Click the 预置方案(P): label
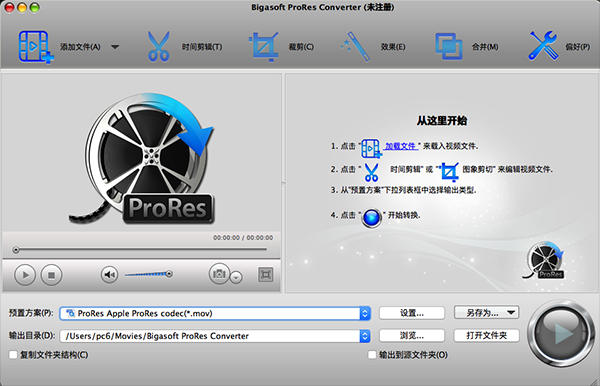The height and width of the screenshot is (386, 600). (x=31, y=313)
